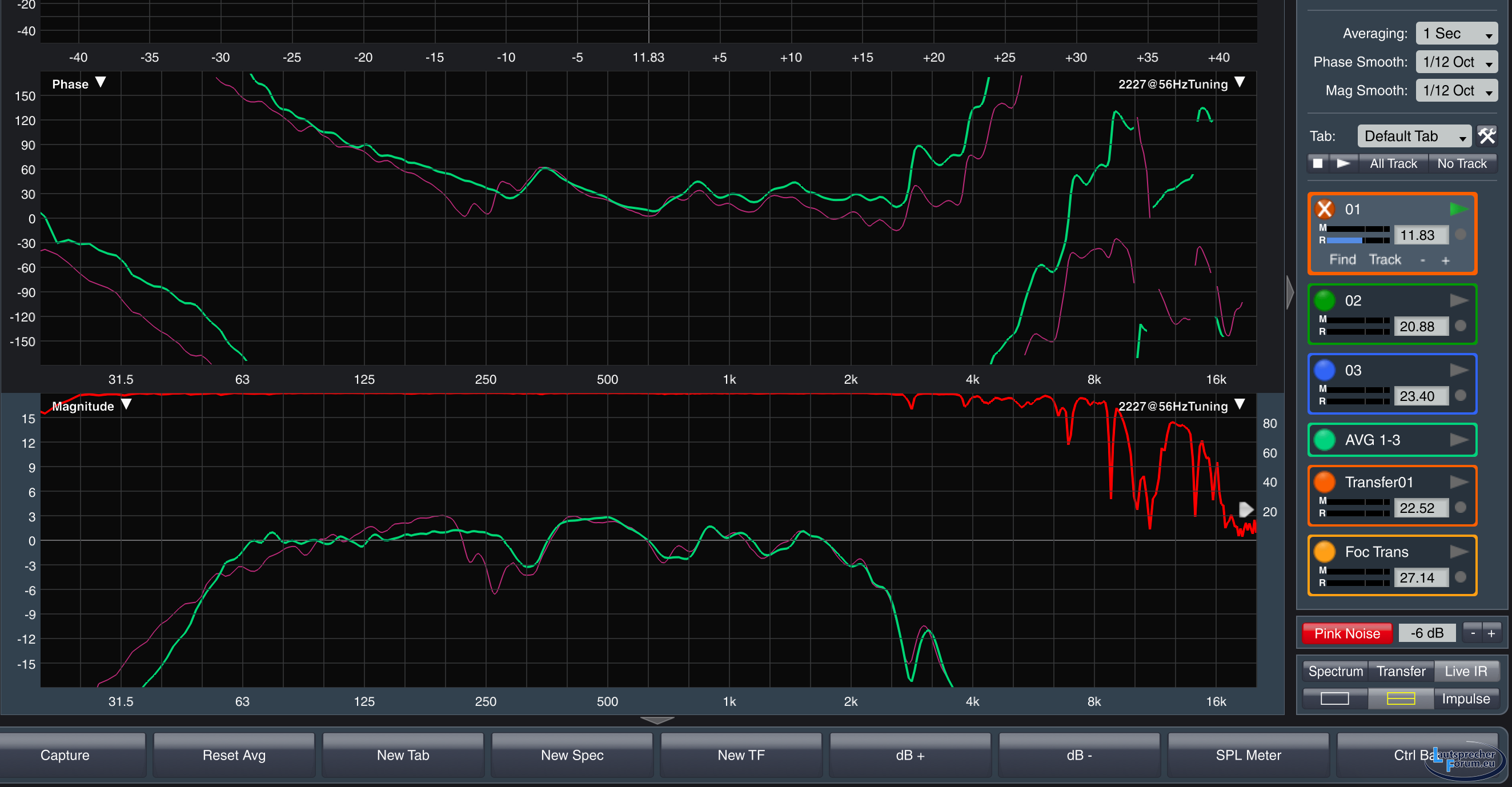1512x787 pixels.
Task: Click the play arrow on measurement 02
Action: pos(1458,300)
